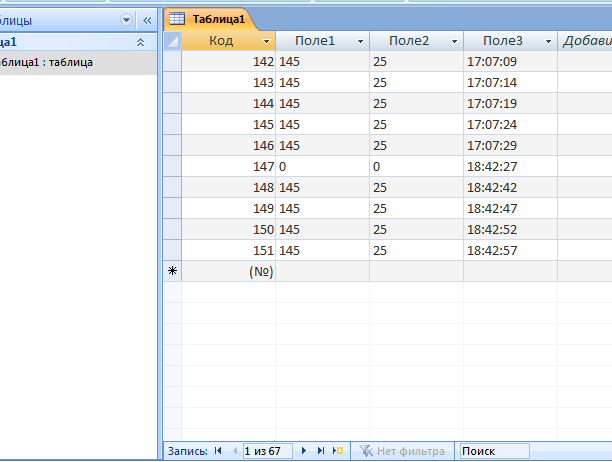Go to first record navigation button
Viewport: 612px width, 462px height.
[218, 451]
